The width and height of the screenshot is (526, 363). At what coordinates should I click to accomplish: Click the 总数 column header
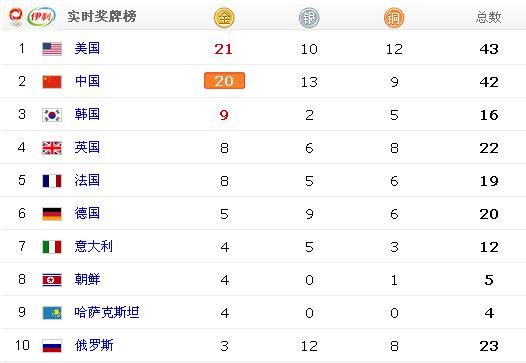[488, 17]
